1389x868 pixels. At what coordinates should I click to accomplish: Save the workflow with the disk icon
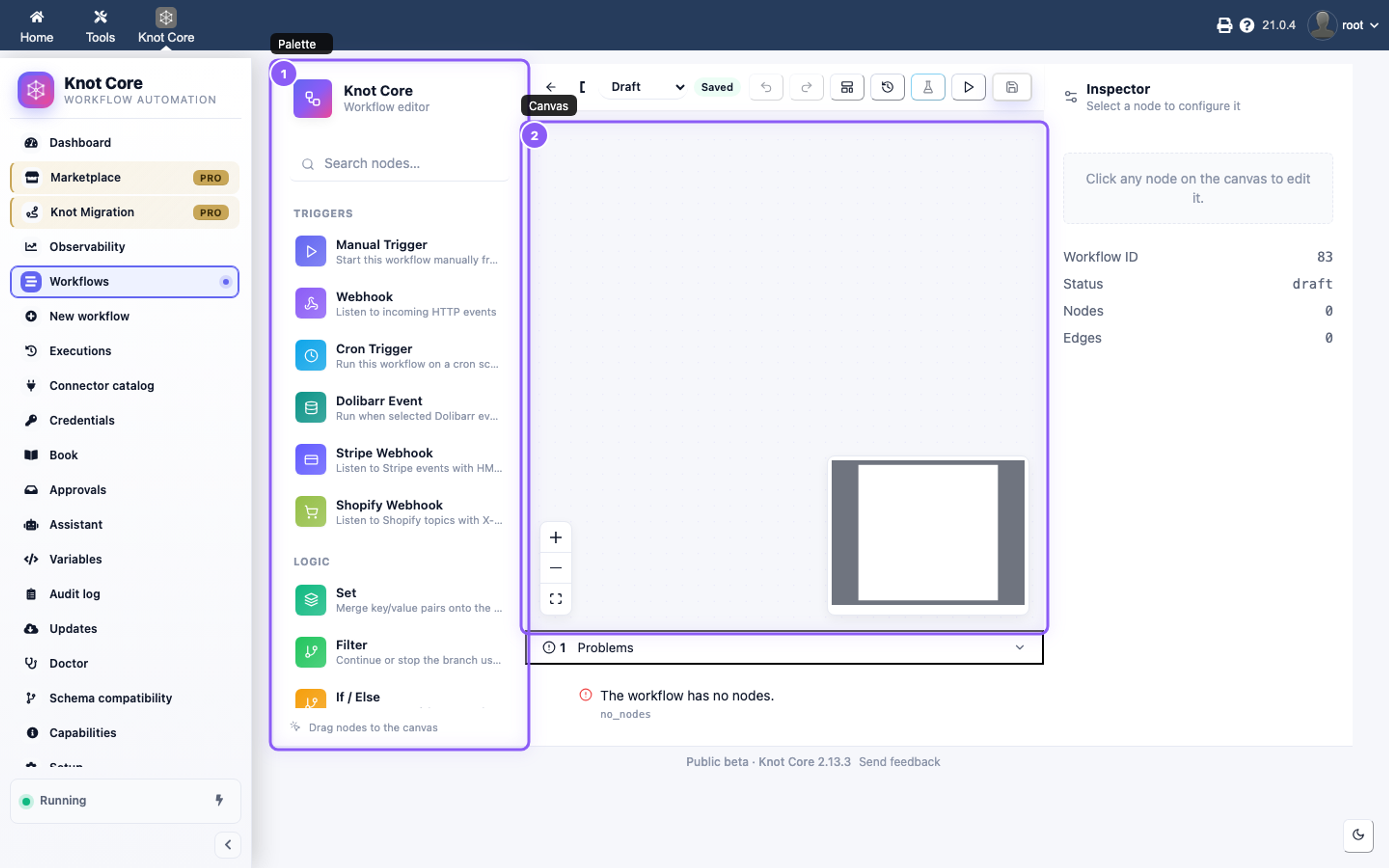pyautogui.click(x=1011, y=87)
